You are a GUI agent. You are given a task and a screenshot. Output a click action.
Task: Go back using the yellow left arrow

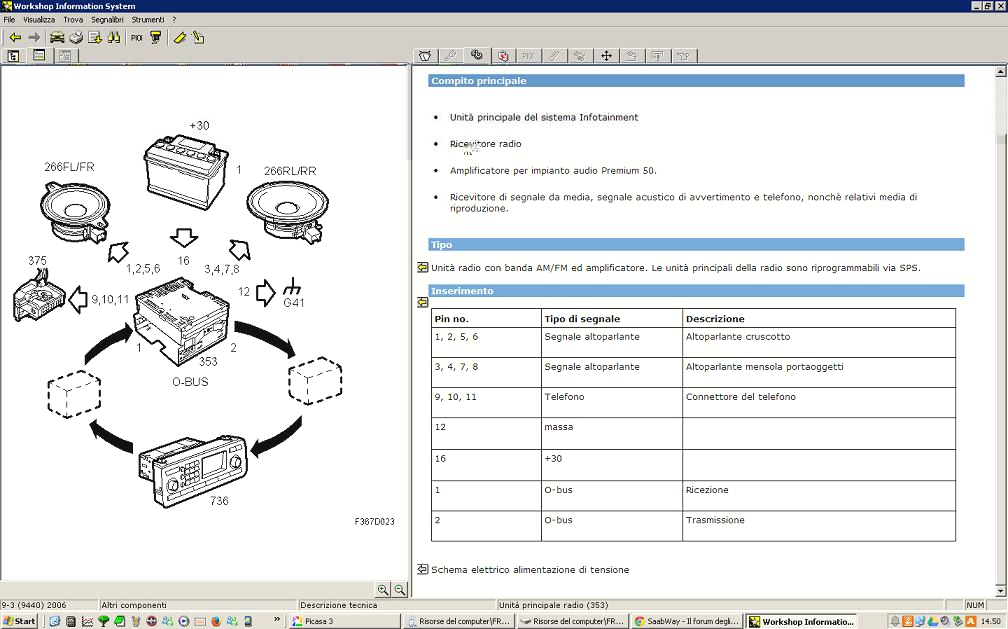pyautogui.click(x=15, y=38)
